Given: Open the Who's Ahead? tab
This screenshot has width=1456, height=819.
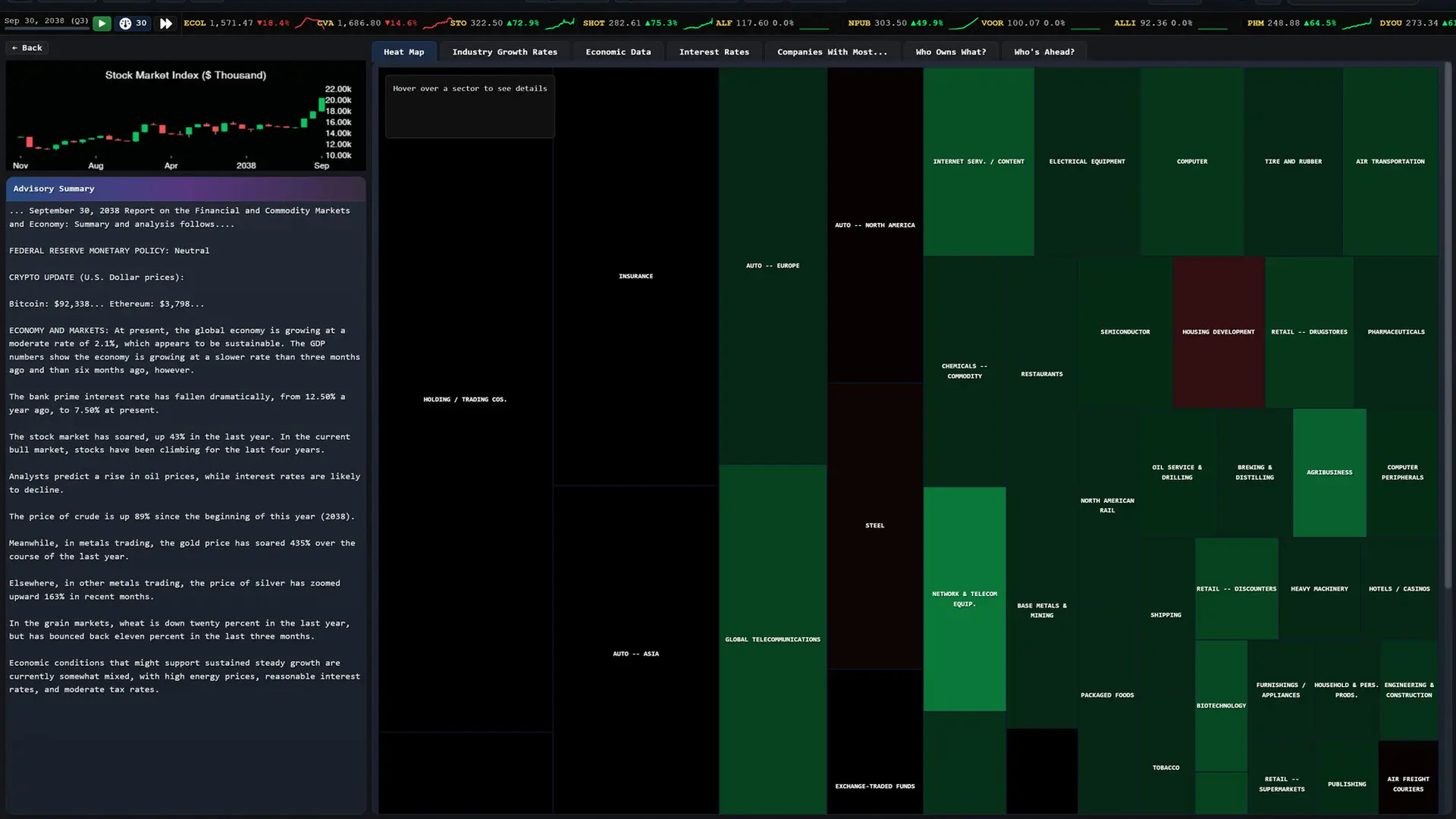Looking at the screenshot, I should pos(1043,52).
